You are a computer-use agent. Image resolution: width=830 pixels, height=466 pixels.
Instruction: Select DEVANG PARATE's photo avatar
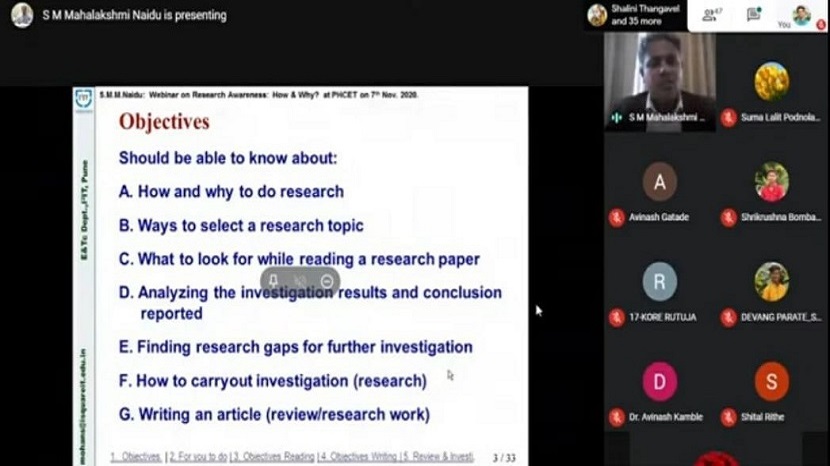(772, 282)
